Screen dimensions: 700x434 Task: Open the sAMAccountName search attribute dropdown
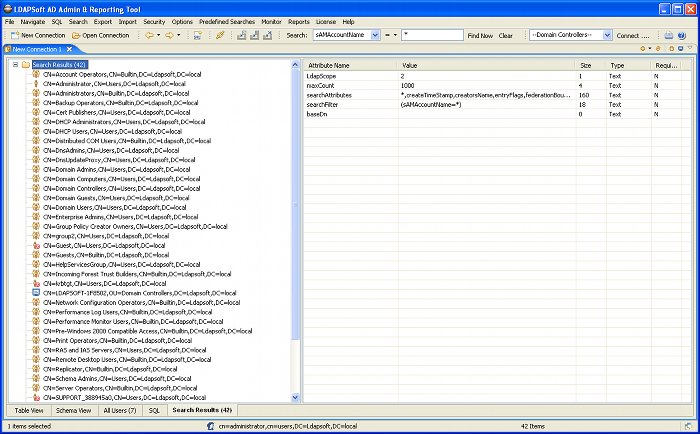click(374, 35)
